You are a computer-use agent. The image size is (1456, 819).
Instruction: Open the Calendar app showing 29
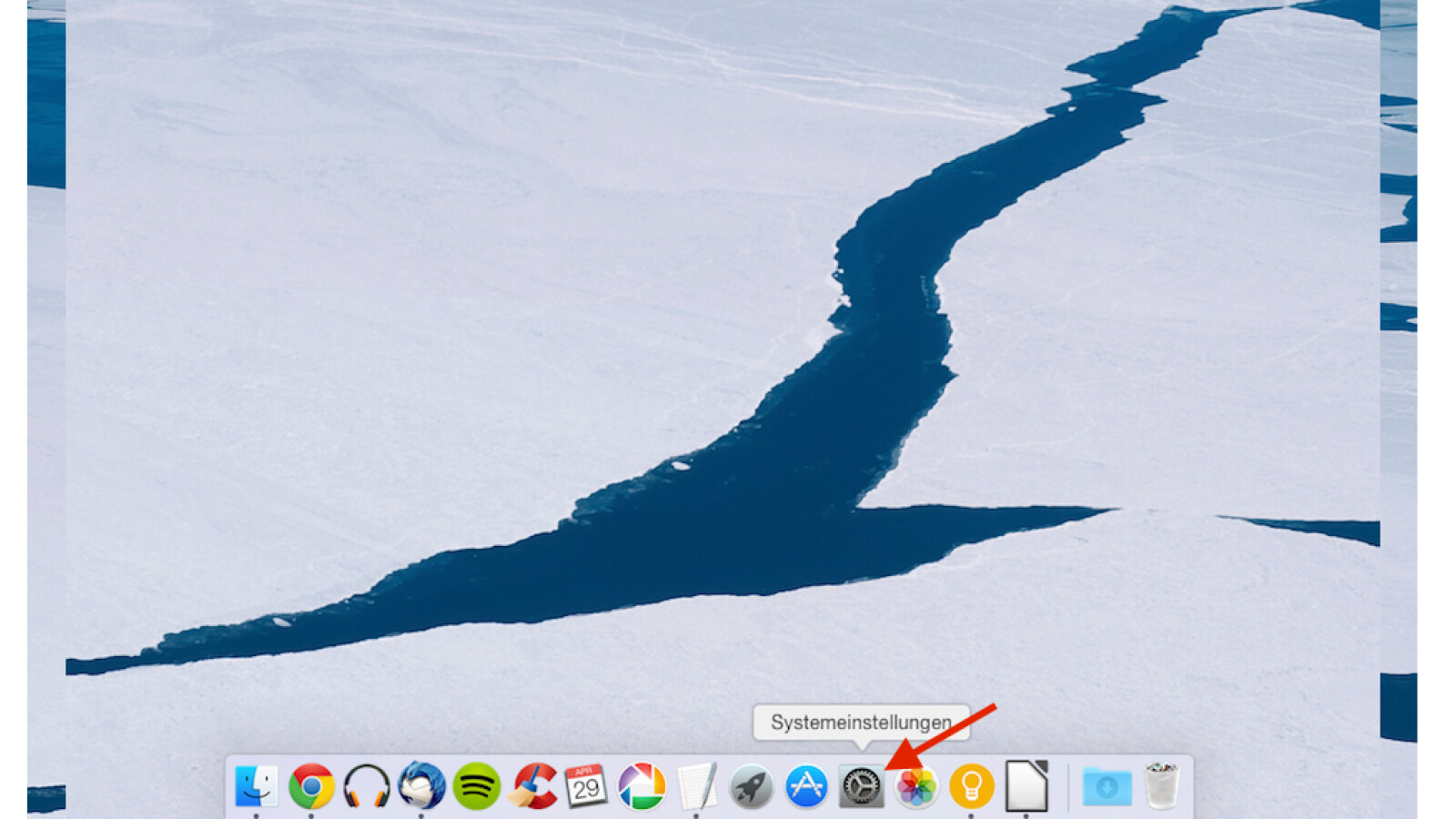point(586,785)
